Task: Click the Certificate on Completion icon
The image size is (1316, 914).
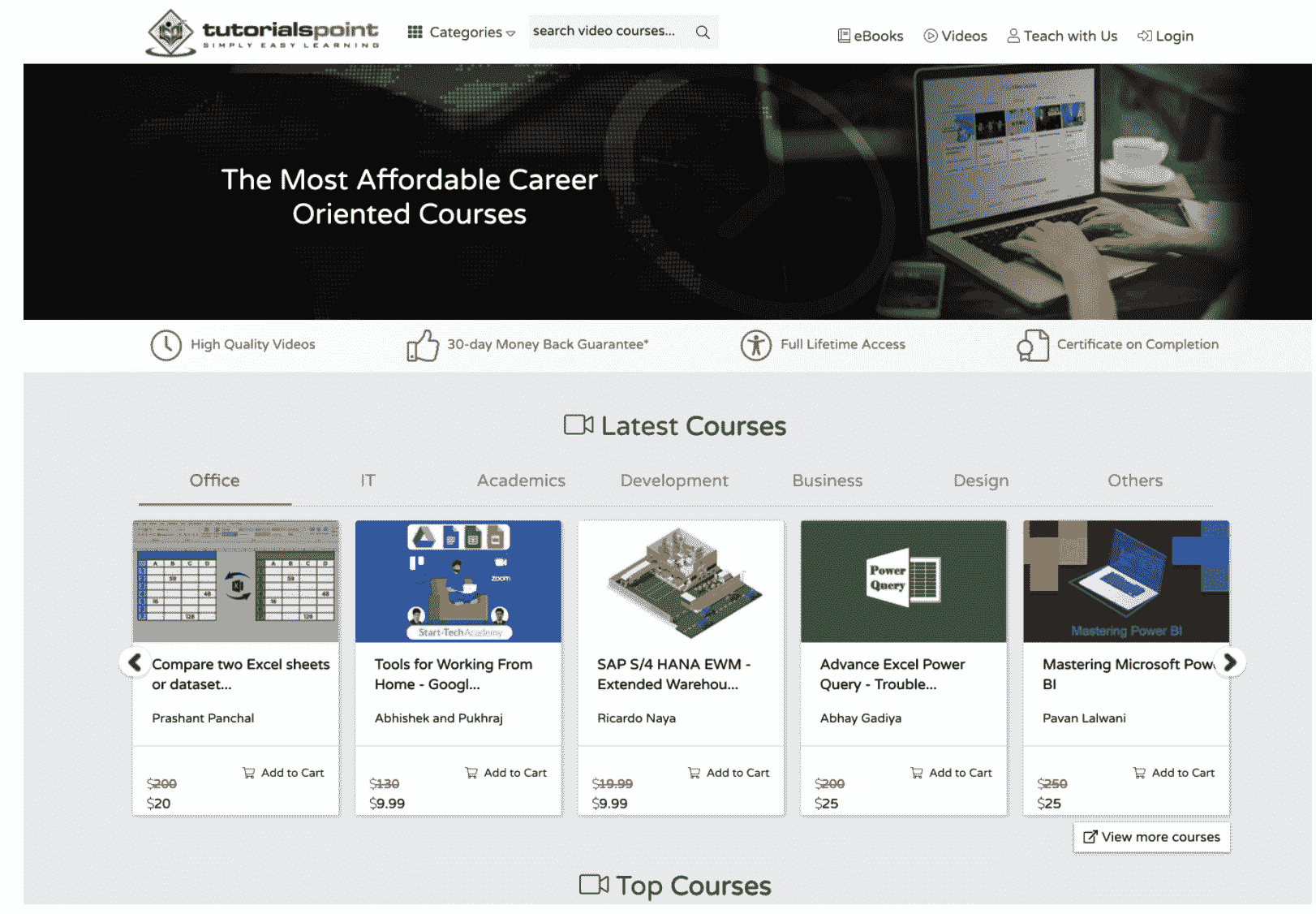Action: tap(1033, 345)
